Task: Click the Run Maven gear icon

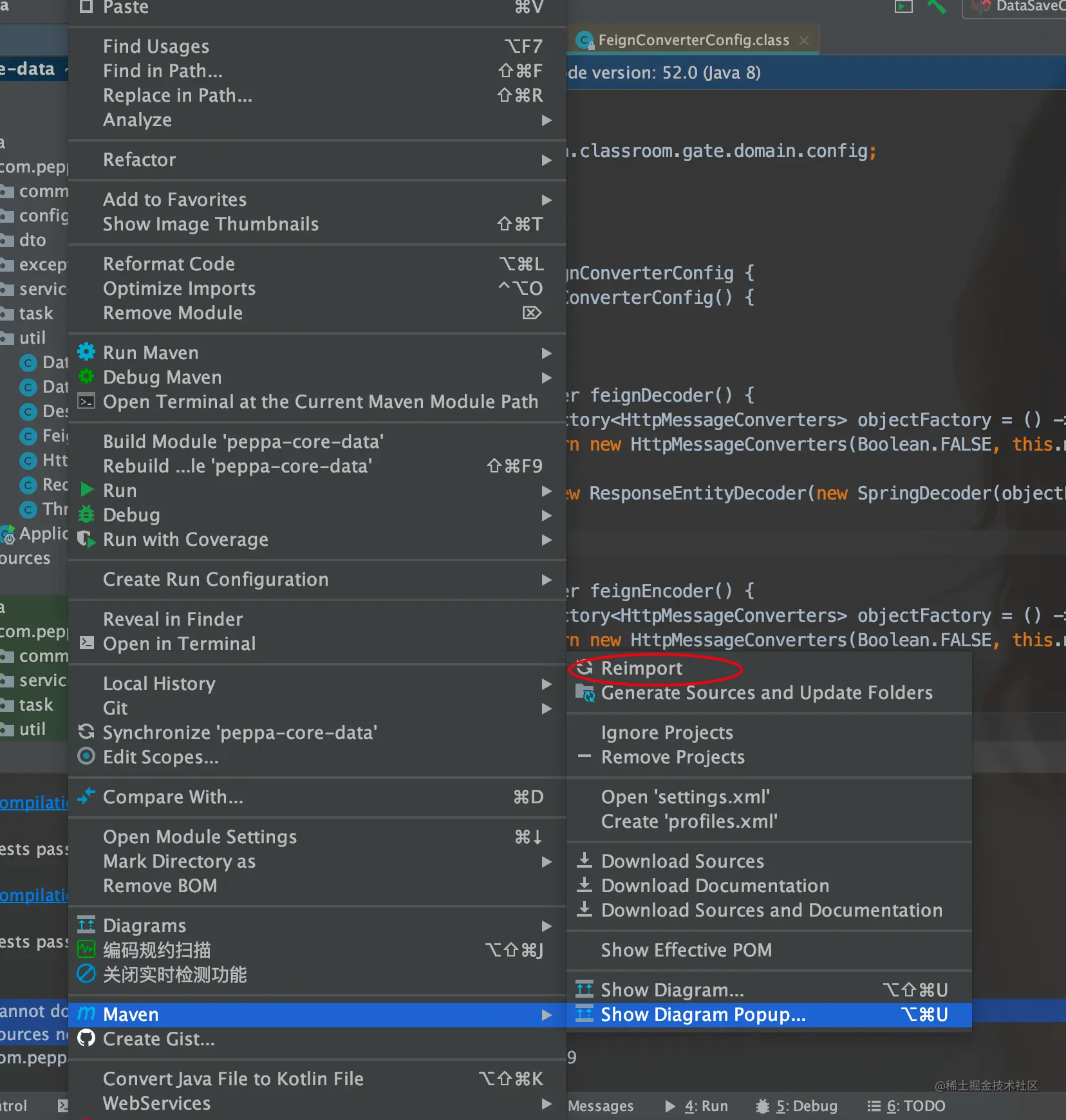Action: pyautogui.click(x=86, y=352)
